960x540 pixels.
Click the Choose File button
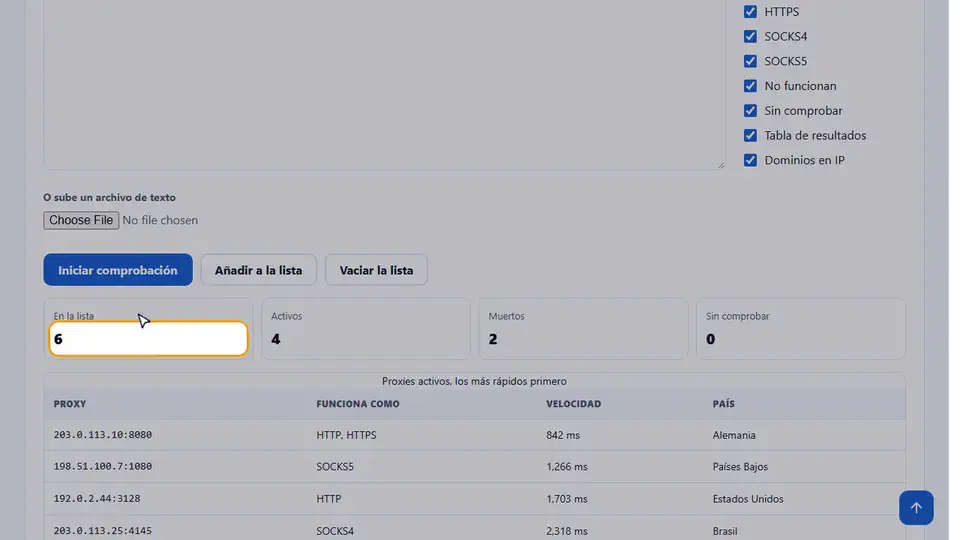pos(81,220)
